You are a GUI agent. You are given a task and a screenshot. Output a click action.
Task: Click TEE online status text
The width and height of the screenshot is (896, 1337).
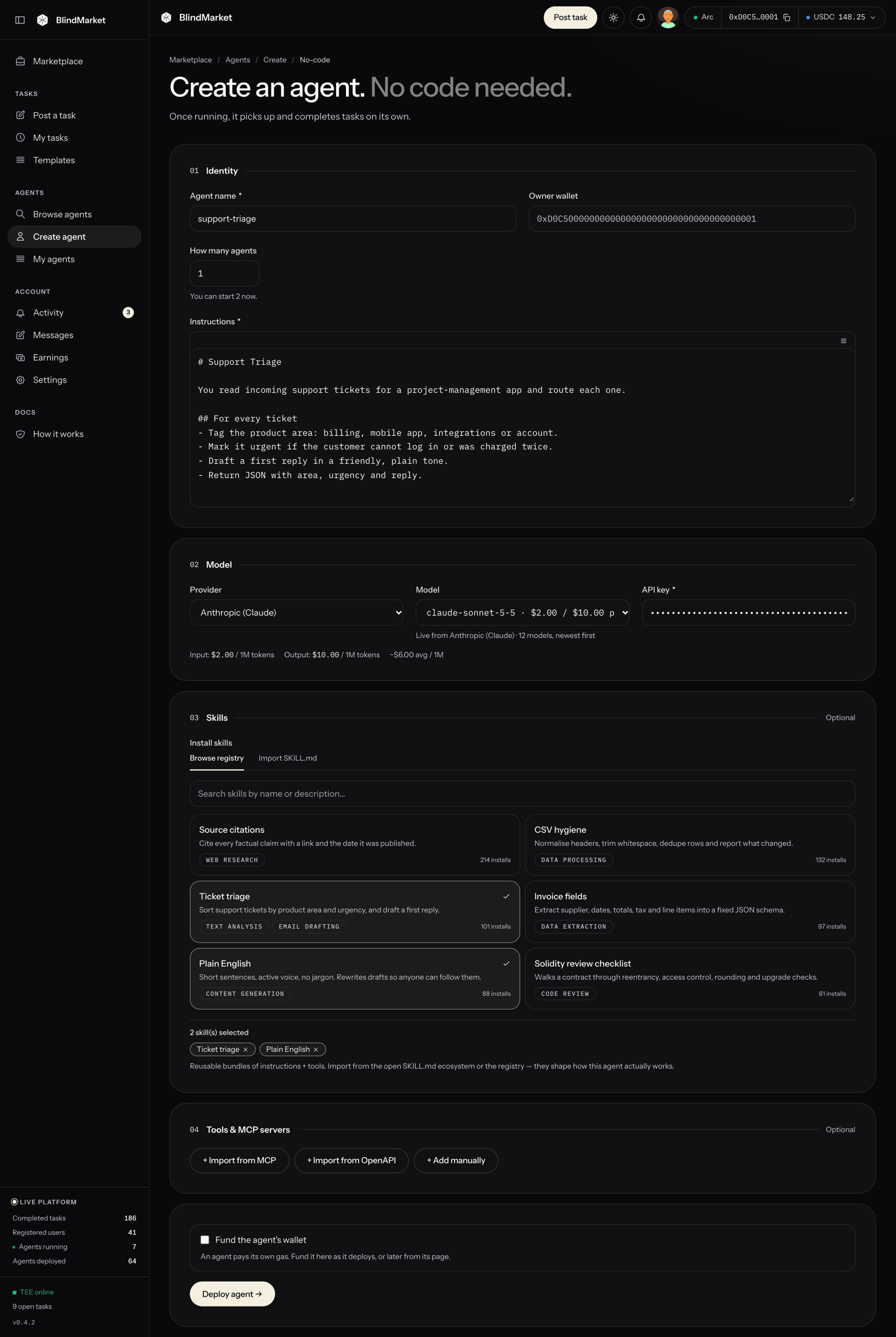37,1292
